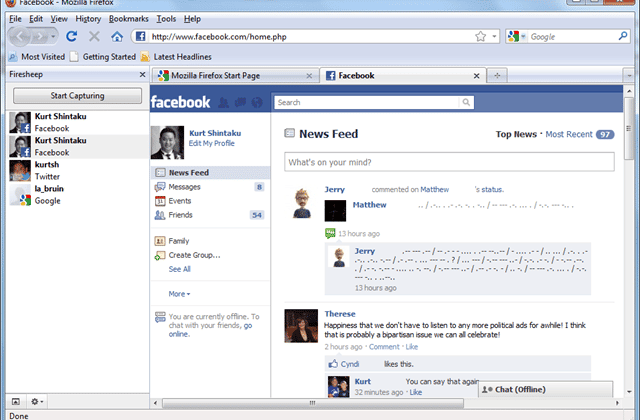640x420 pixels.
Task: Click the horizontal scrollbar thumb
Action: (x=313, y=403)
